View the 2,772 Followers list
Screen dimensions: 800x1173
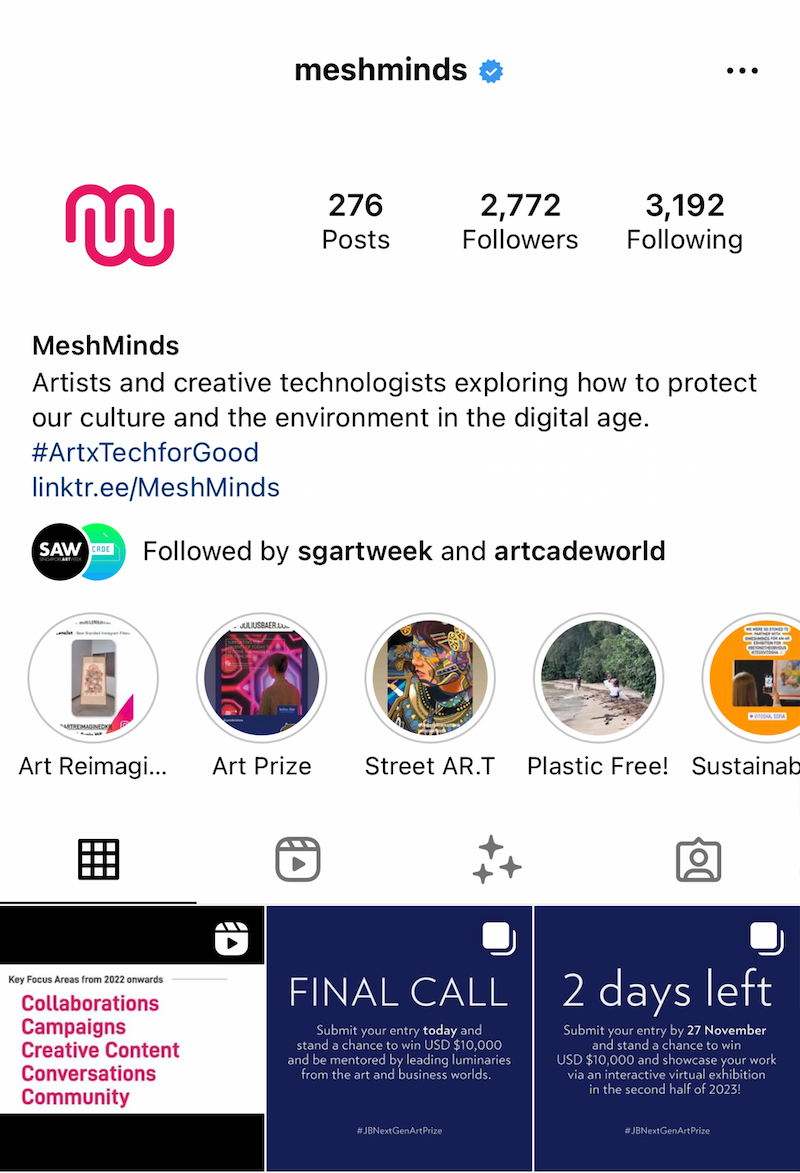coord(520,221)
